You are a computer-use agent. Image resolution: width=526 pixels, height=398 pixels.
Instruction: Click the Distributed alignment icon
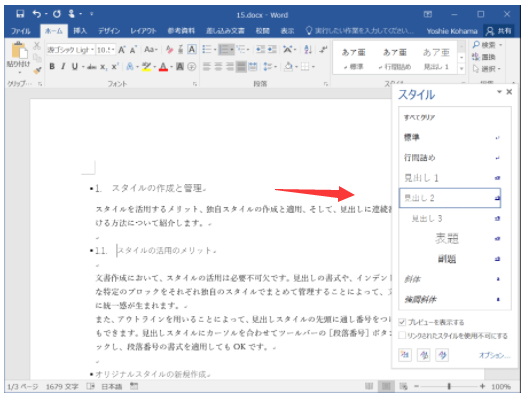pos(253,66)
